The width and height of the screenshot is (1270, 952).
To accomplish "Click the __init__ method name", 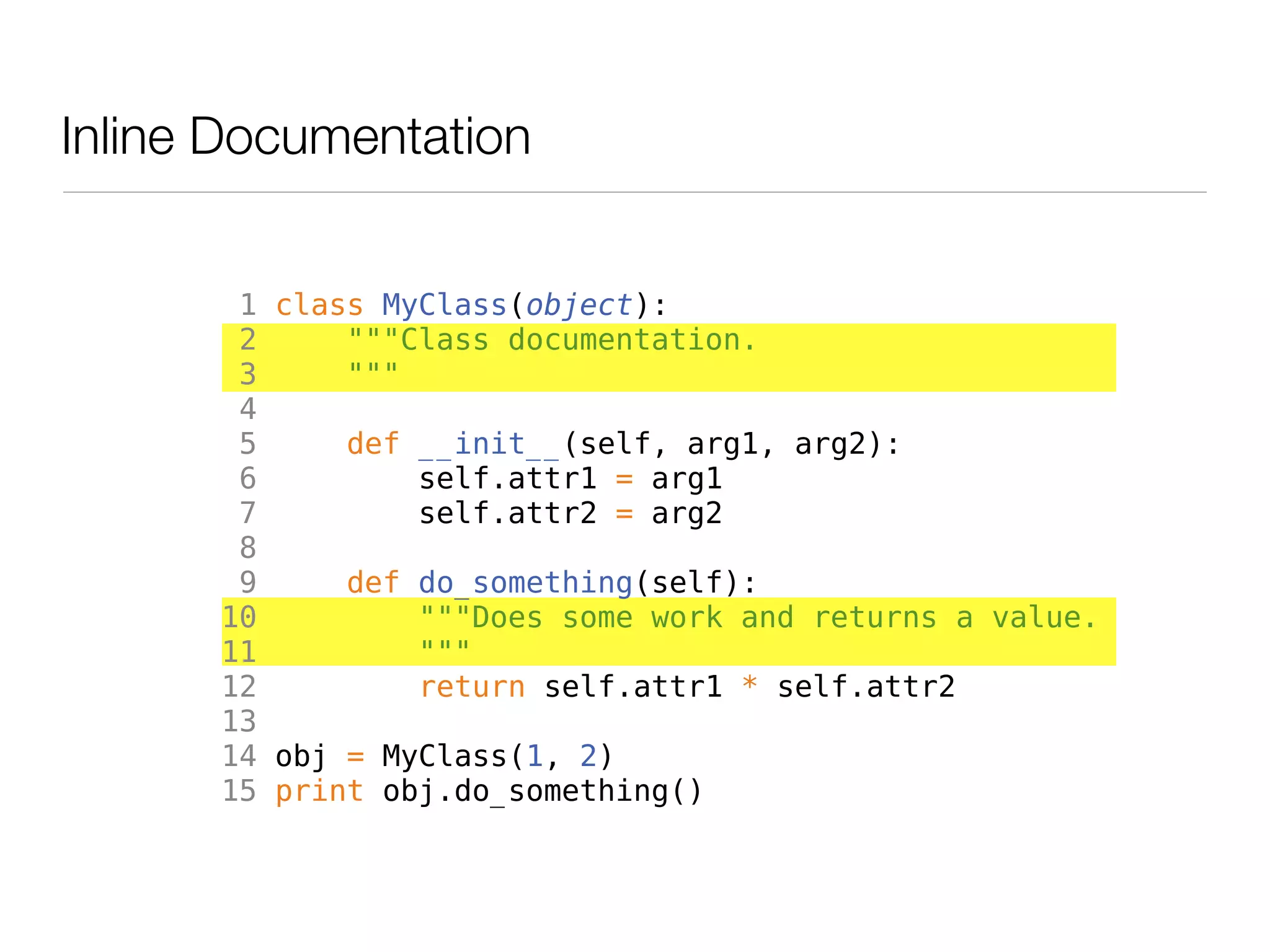I will tap(489, 444).
